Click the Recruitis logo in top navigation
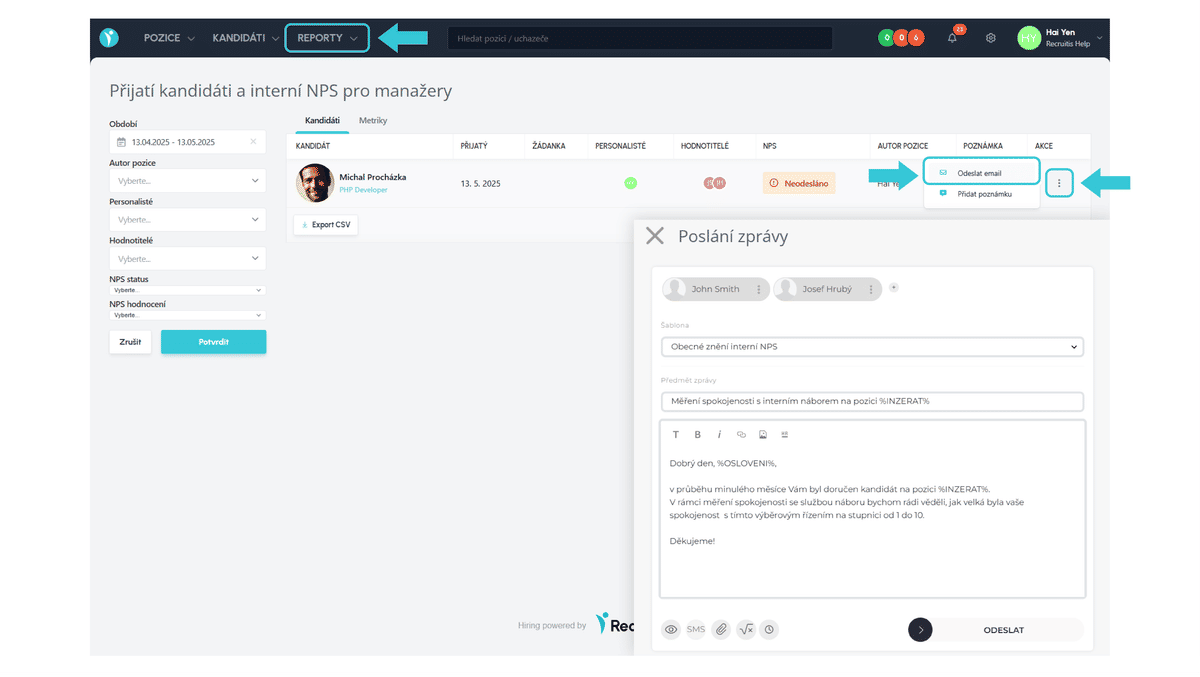The width and height of the screenshot is (1200, 677). (109, 38)
